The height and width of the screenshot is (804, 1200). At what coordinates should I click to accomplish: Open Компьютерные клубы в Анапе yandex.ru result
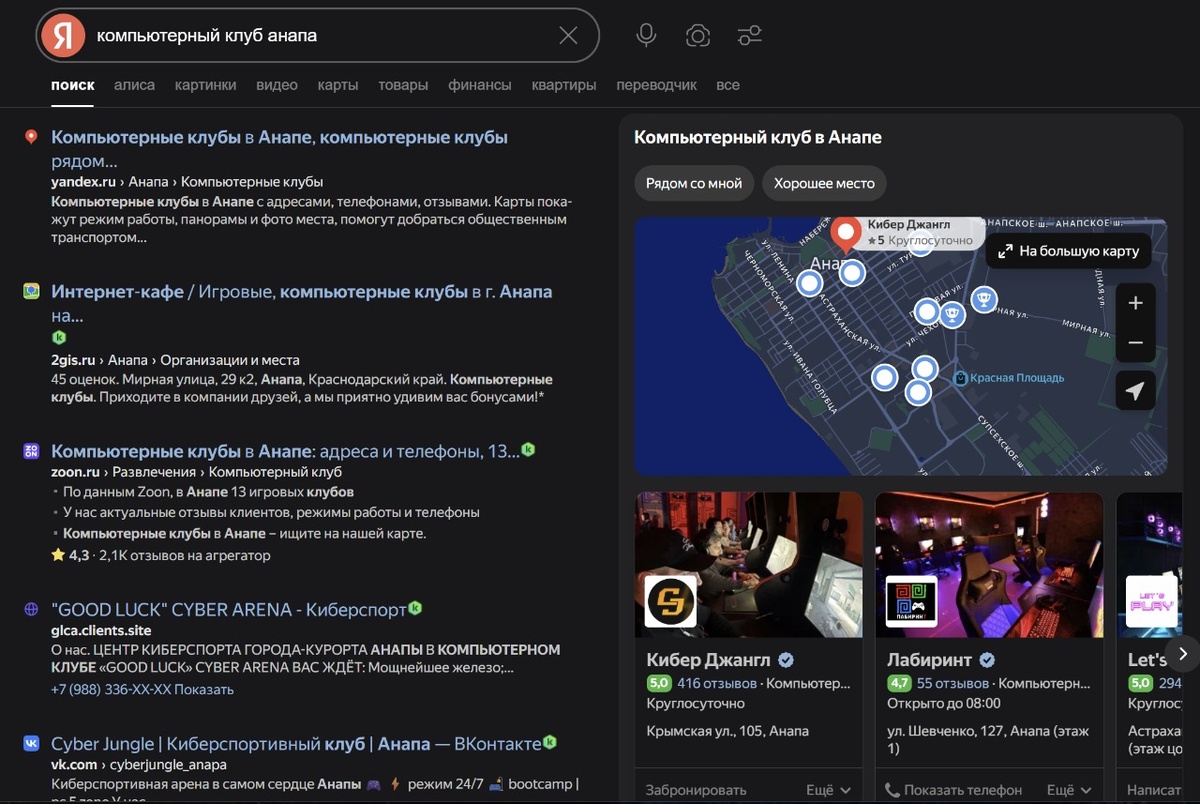pyautogui.click(x=279, y=148)
